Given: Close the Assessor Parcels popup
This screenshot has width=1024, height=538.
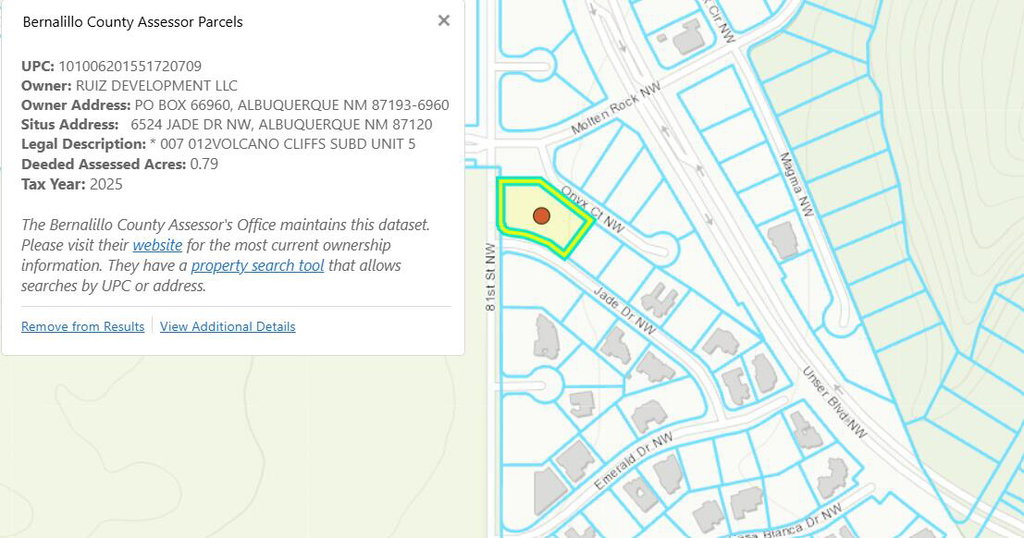Looking at the screenshot, I should (x=444, y=20).
